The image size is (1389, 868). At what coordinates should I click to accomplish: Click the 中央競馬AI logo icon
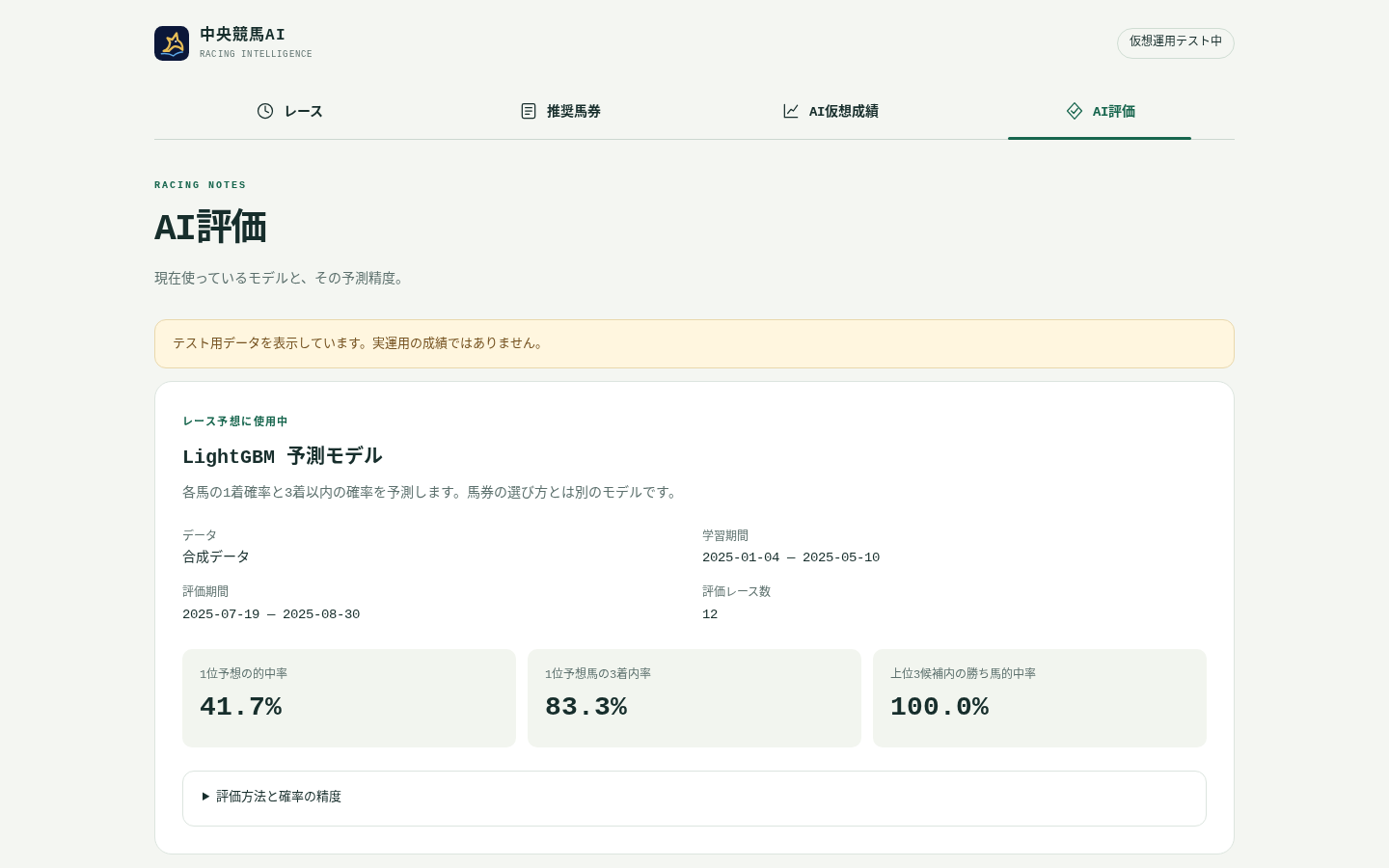172,43
